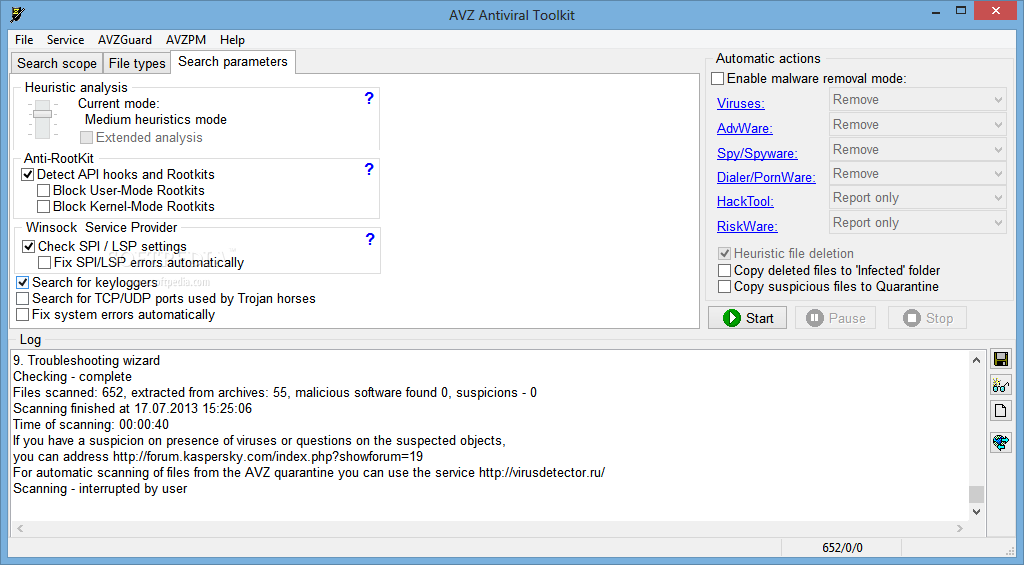Switch to the File types tab
The width and height of the screenshot is (1024, 565).
point(137,63)
